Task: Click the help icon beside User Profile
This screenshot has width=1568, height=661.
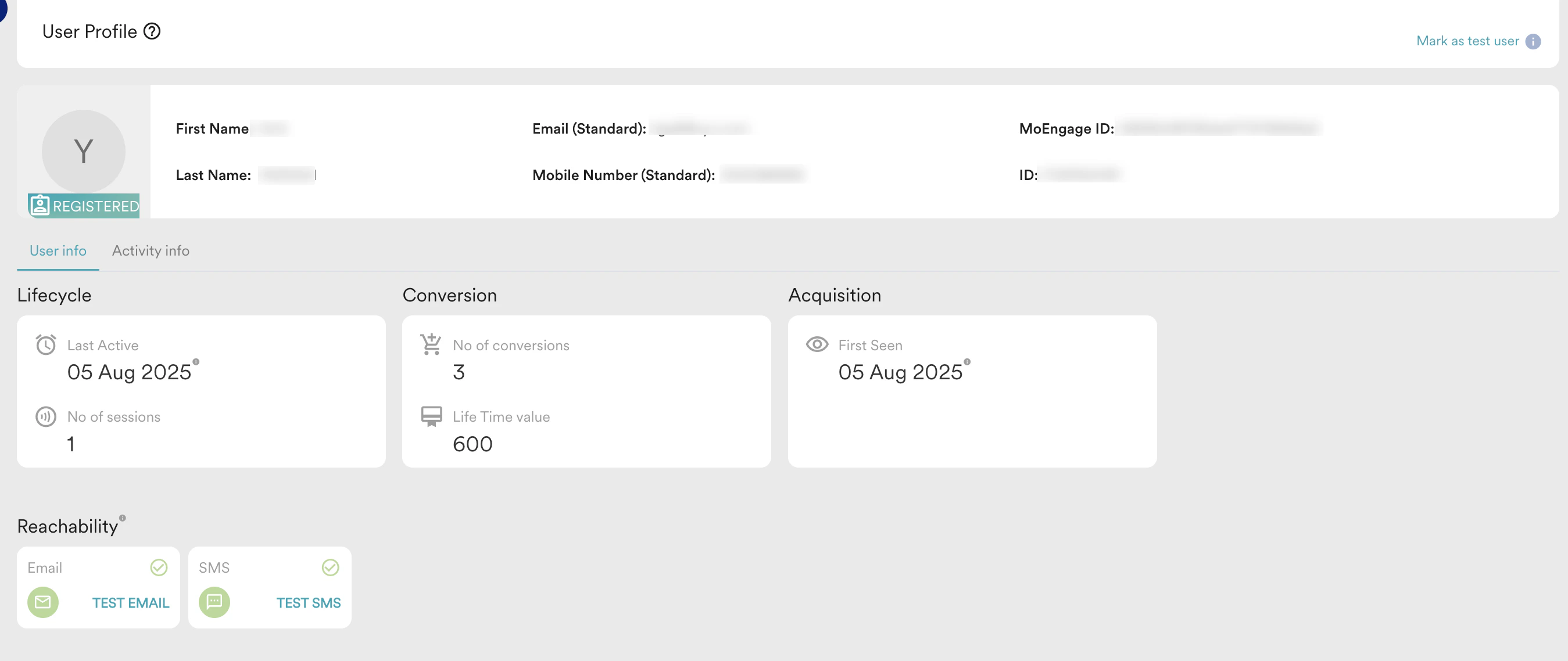Action: 152,31
